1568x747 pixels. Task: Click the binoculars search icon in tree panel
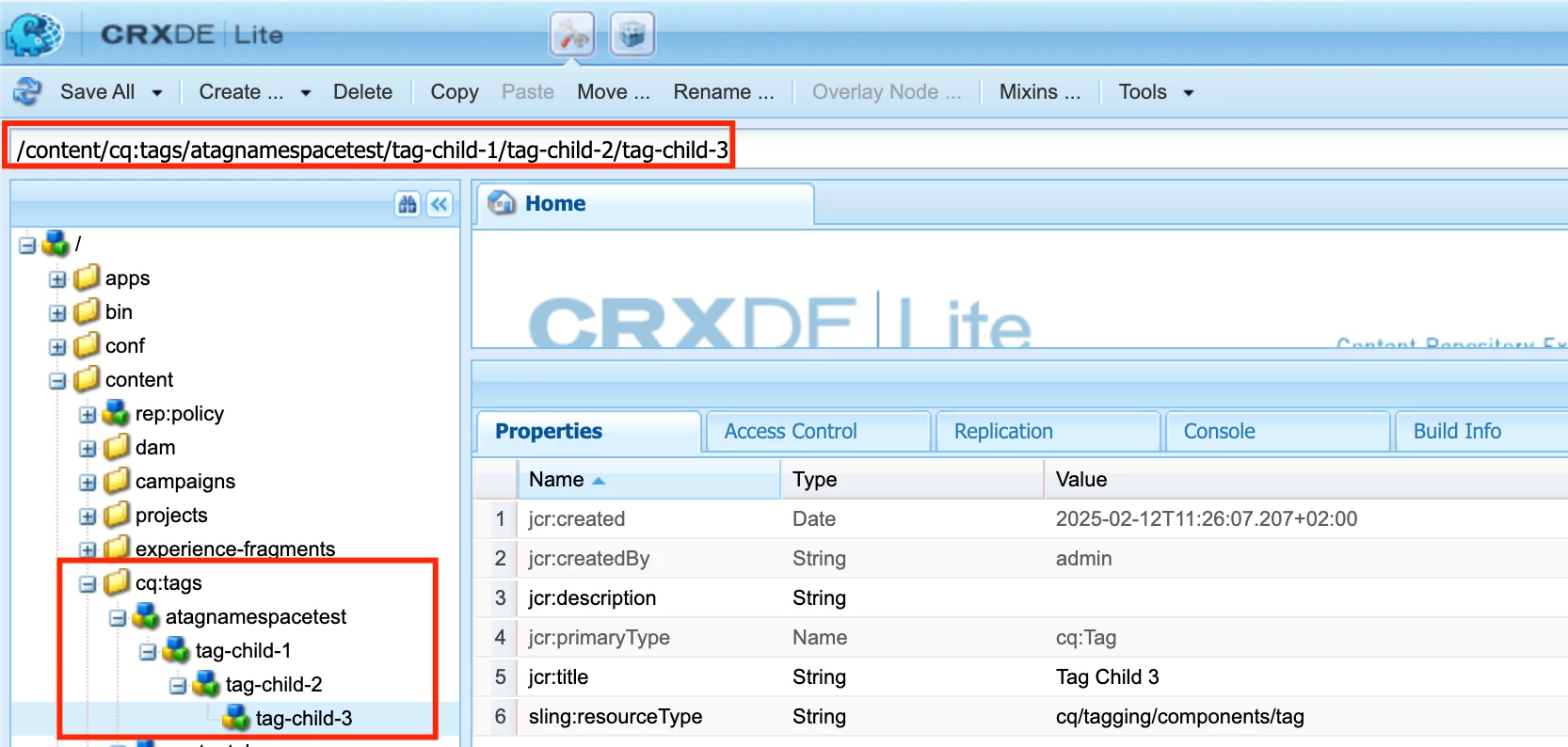[x=408, y=204]
